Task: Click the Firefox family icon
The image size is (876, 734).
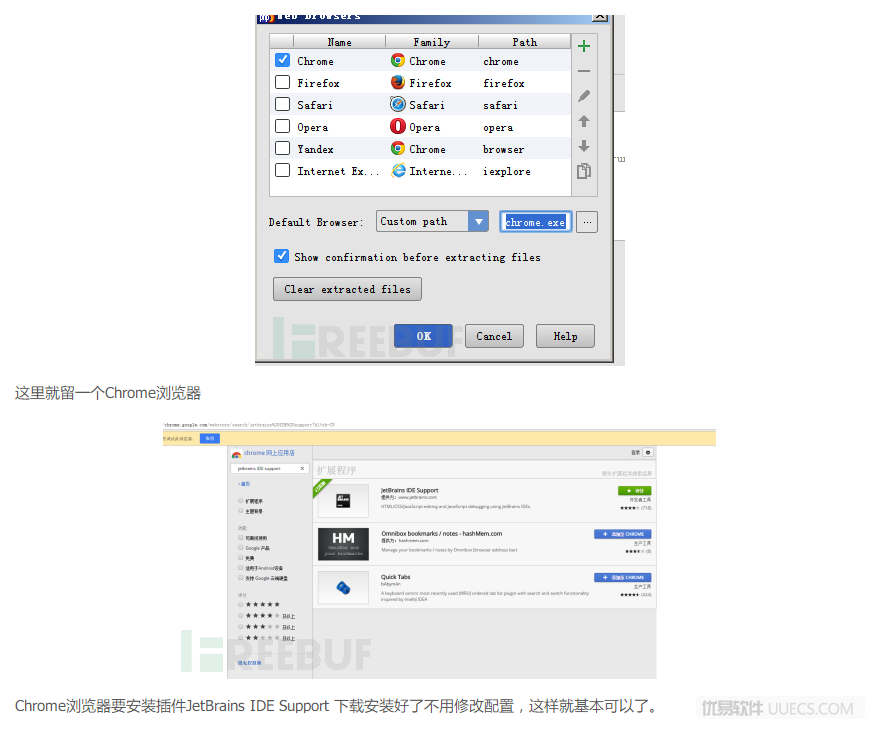Action: (398, 83)
